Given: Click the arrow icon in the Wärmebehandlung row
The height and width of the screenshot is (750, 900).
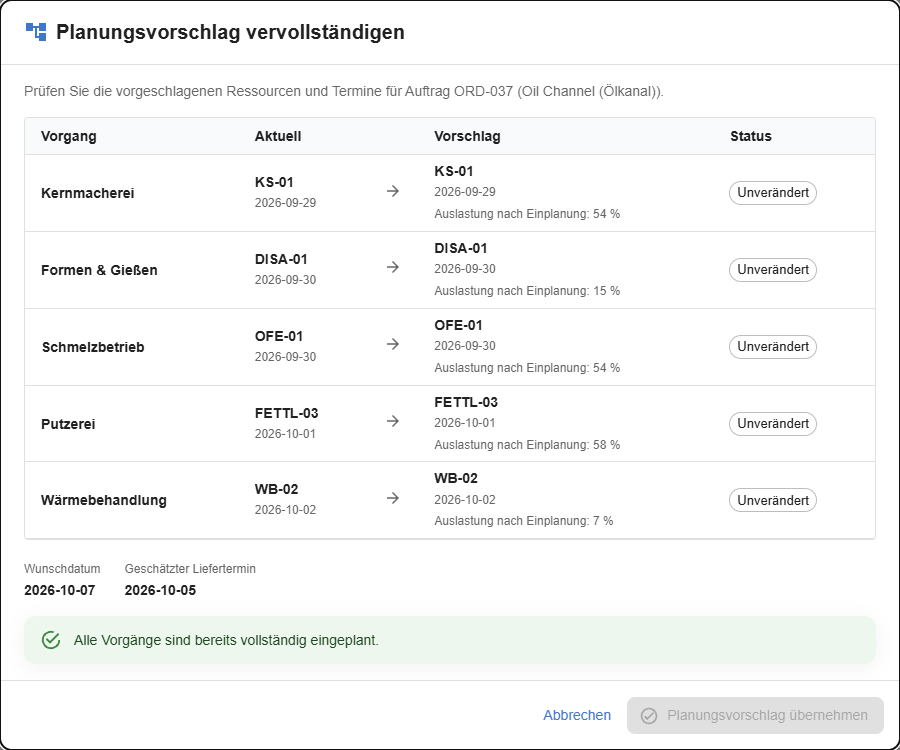Looking at the screenshot, I should pyautogui.click(x=393, y=498).
